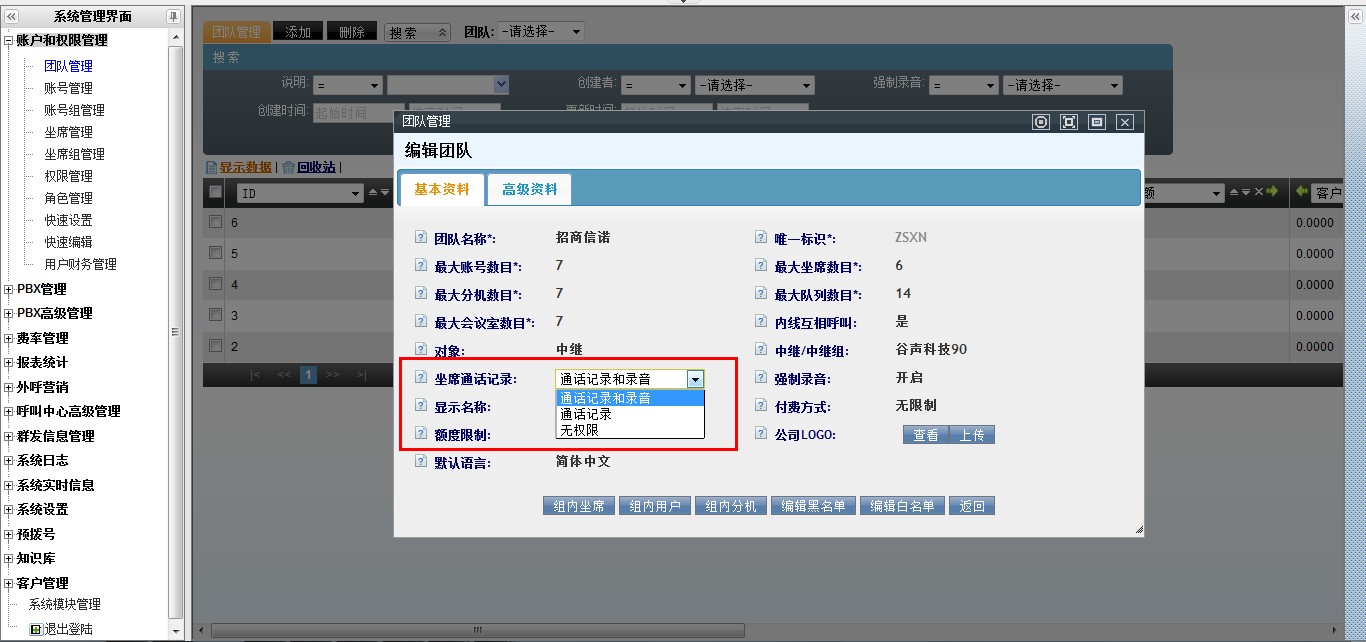1366x642 pixels.
Task: Click the 退出登陆 logout icon
Action: pyautogui.click(x=36, y=629)
